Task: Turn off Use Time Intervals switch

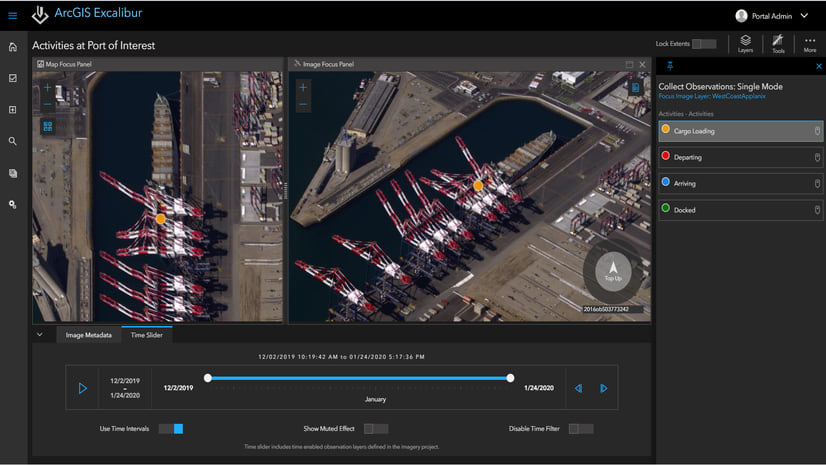Action: 171,429
